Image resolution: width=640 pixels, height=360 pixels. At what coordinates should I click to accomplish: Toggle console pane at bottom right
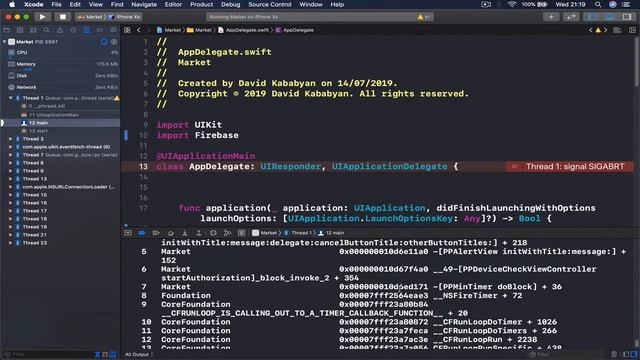pyautogui.click(x=634, y=354)
